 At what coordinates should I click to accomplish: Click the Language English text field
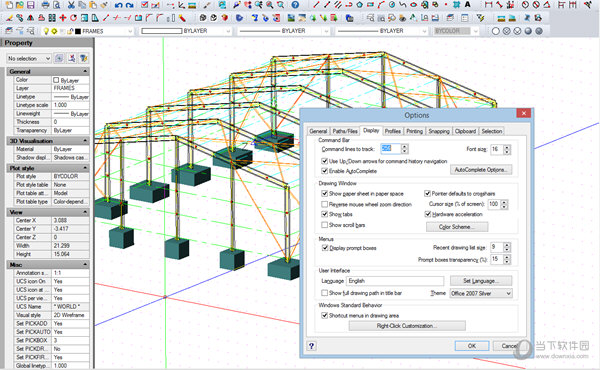click(x=395, y=281)
